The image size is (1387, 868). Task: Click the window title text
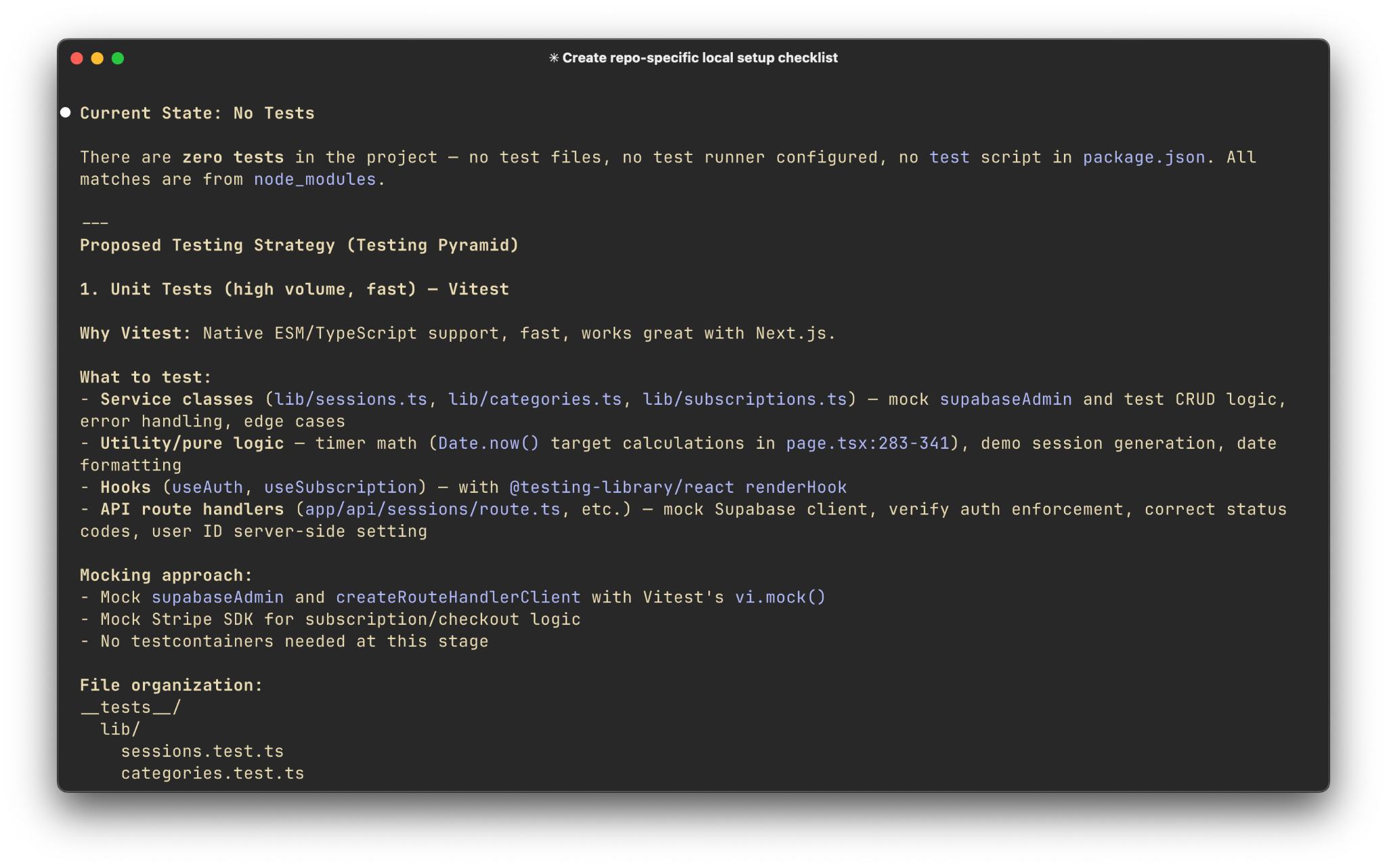point(700,58)
